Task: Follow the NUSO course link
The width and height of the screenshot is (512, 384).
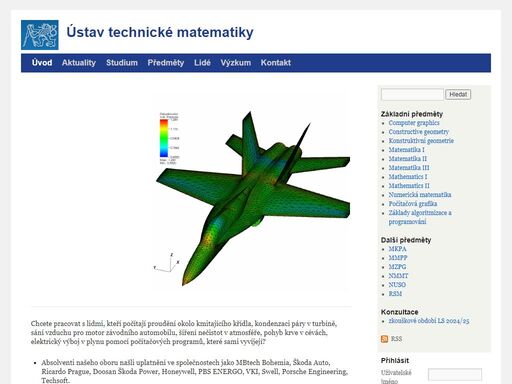Action: pyautogui.click(x=397, y=285)
